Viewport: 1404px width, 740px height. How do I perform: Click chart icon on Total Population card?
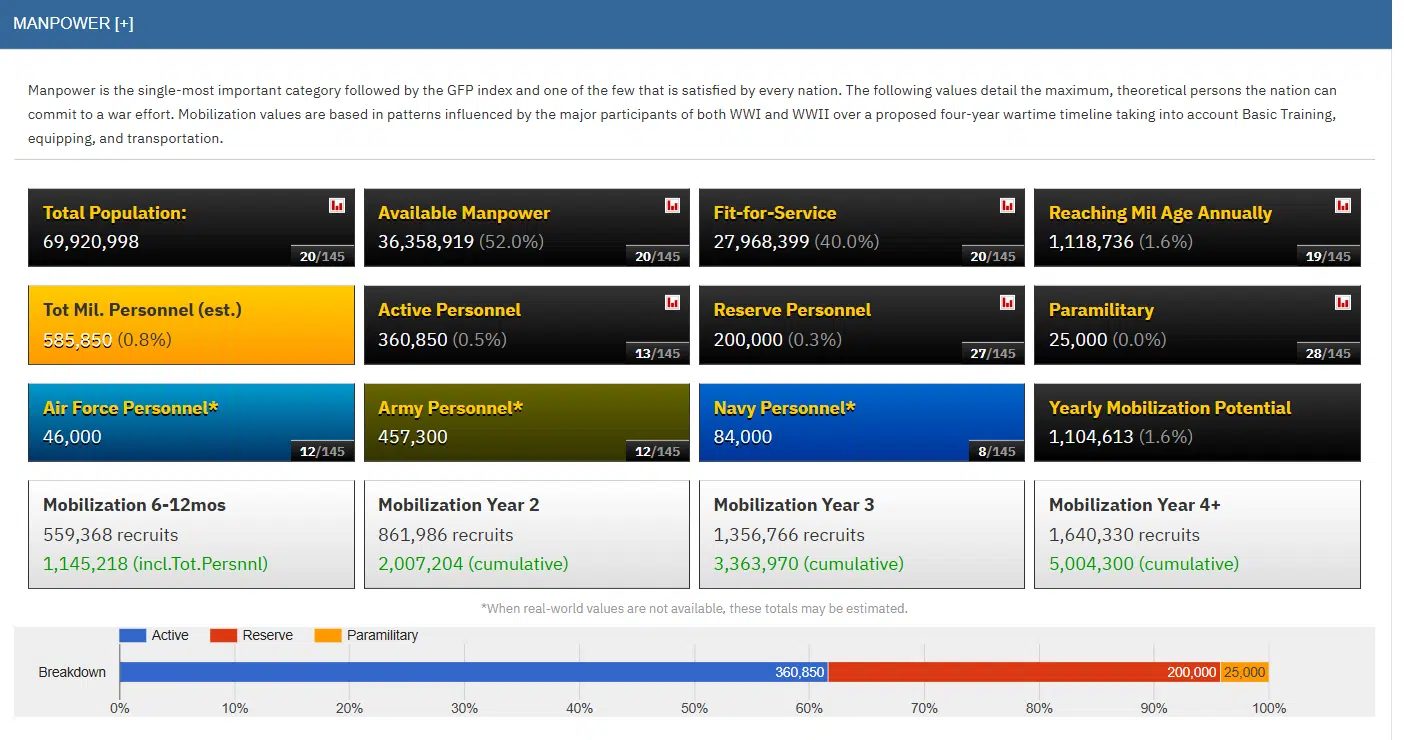pyautogui.click(x=337, y=205)
